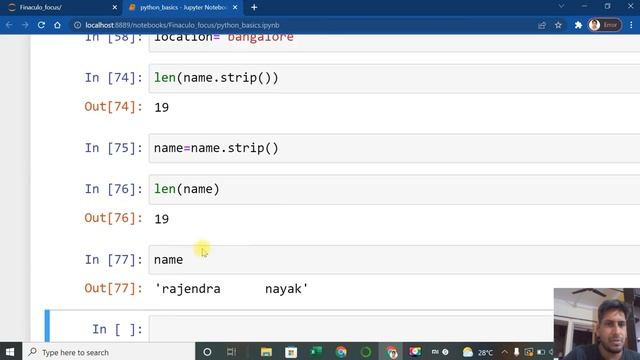Open Task View on the taskbar
This screenshot has height=360, width=640.
coord(231,352)
